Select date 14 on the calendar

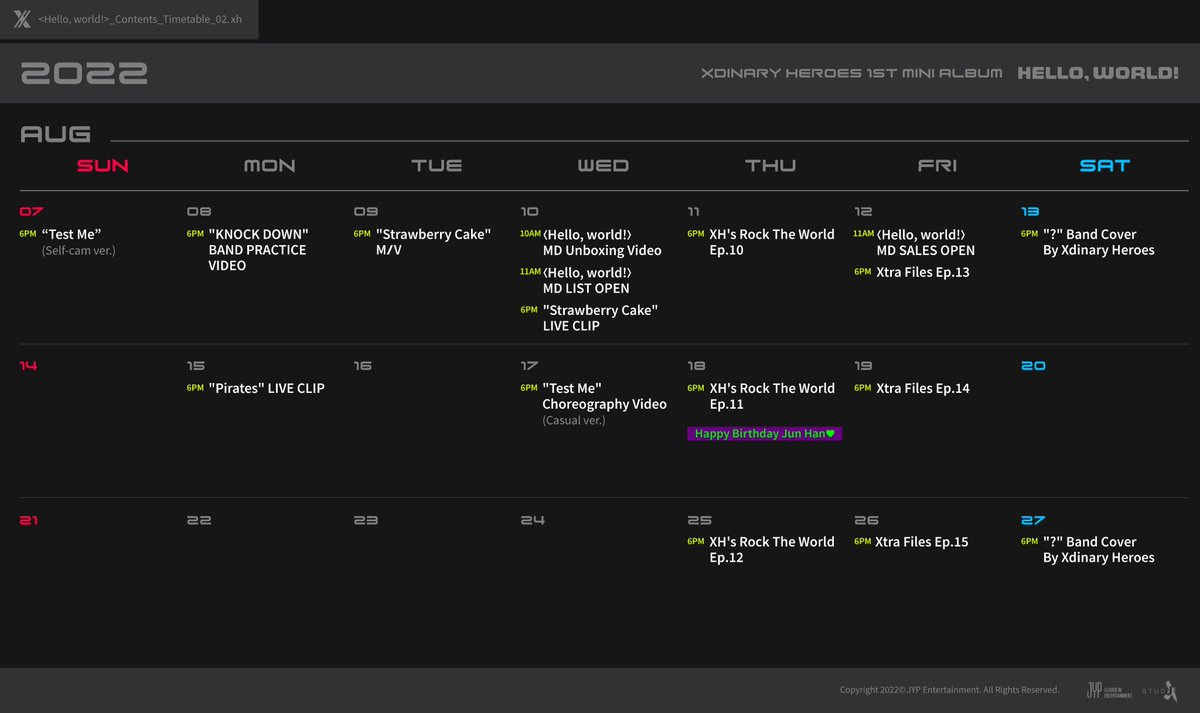pos(29,366)
